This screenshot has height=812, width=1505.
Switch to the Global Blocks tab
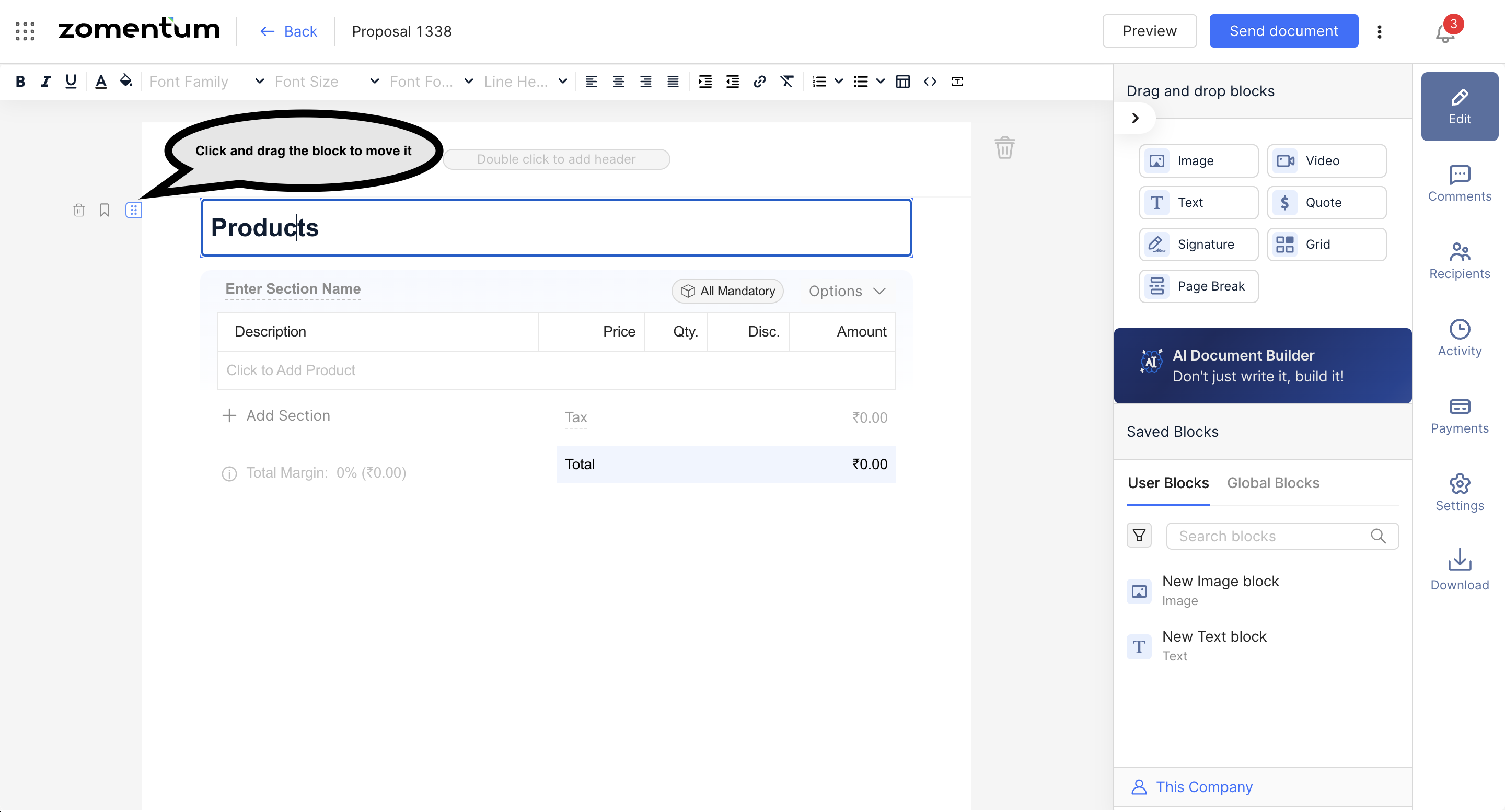tap(1272, 483)
